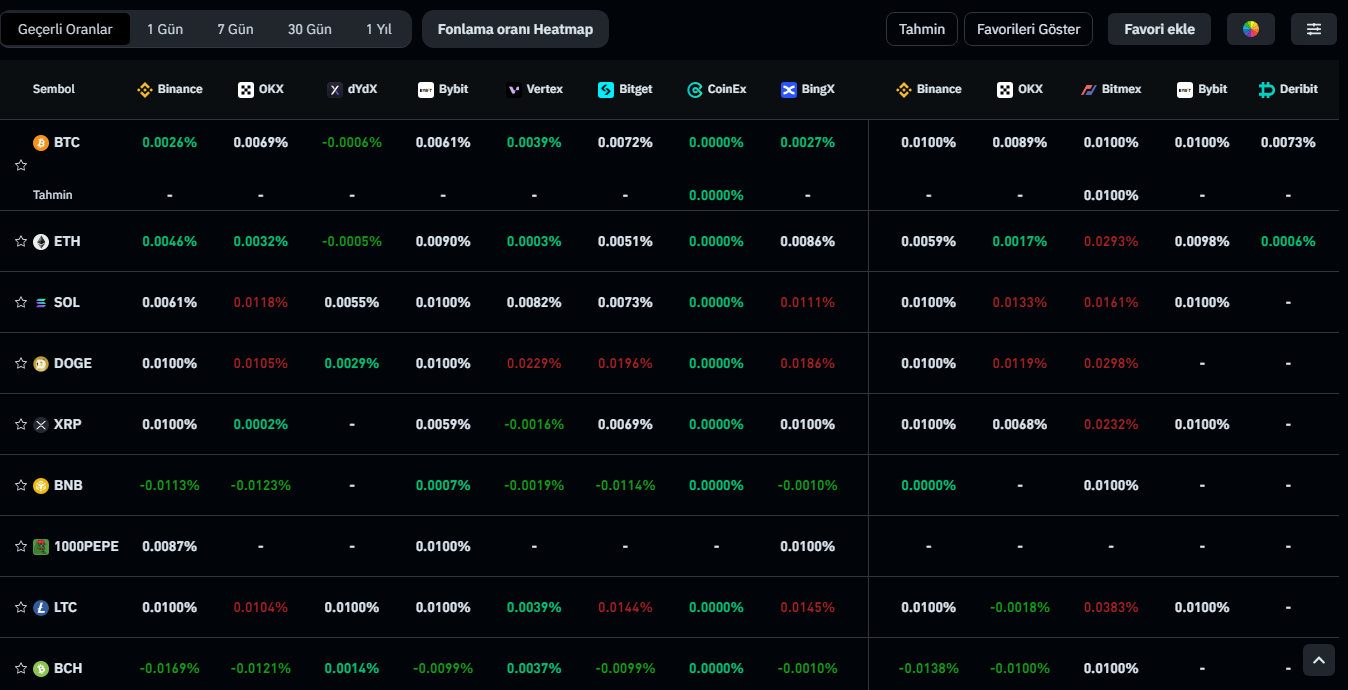The image size is (1348, 690).
Task: Click the Ethereum coin icon
Action: 41,242
